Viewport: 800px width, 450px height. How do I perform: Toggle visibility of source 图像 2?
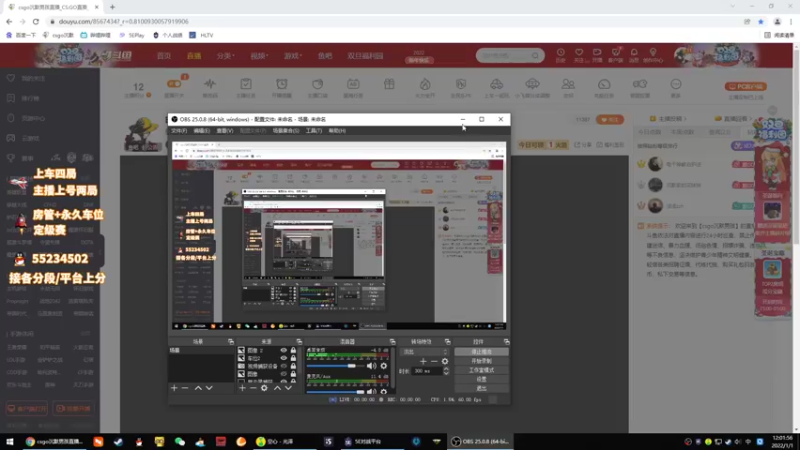[x=284, y=351]
